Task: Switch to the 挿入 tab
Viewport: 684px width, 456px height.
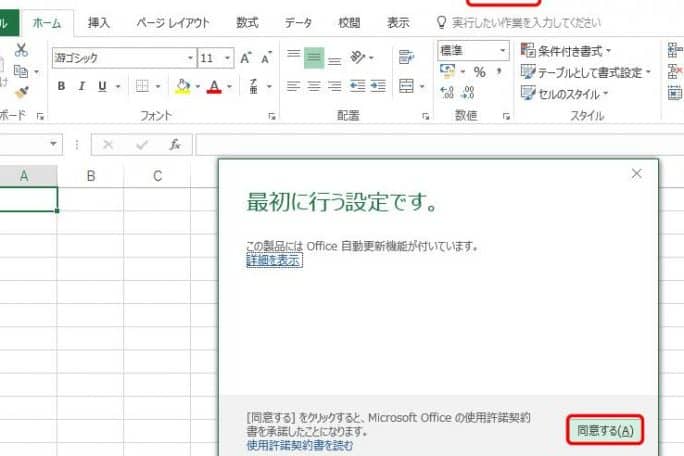Action: (x=99, y=21)
